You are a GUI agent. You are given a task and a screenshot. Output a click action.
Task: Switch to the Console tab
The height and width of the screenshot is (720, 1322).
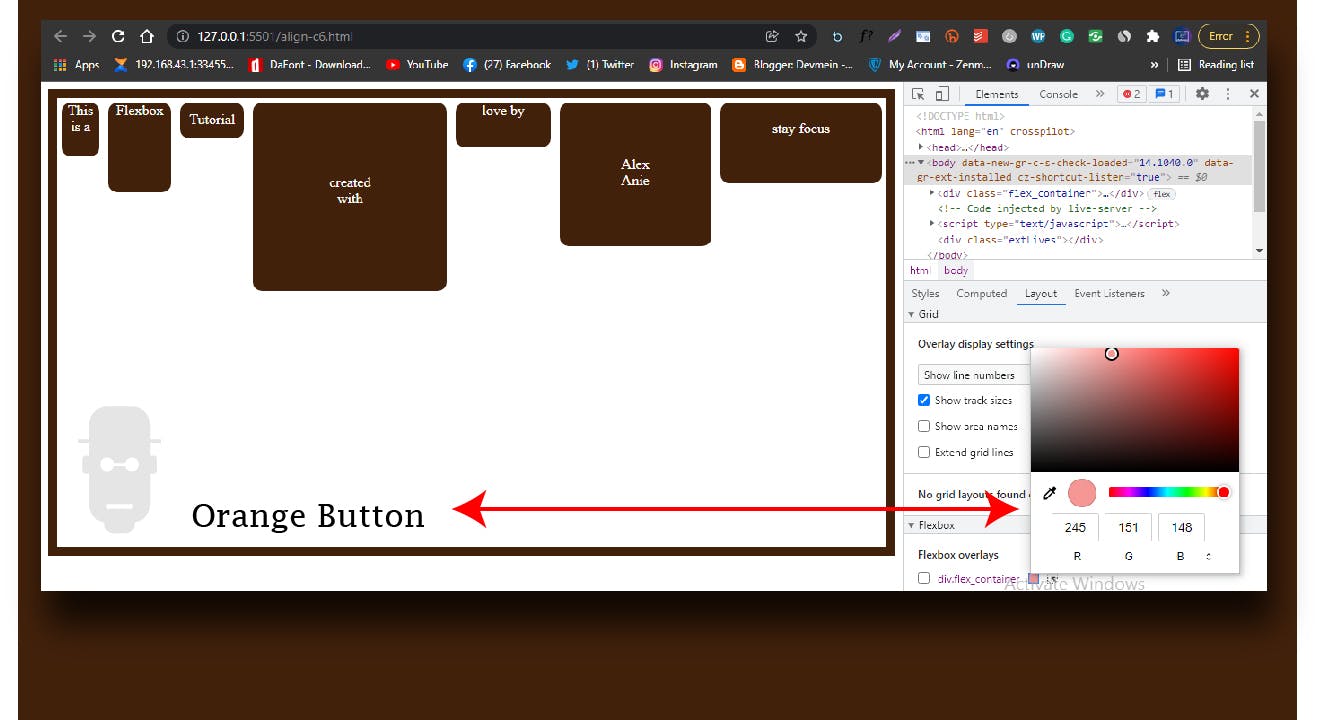(x=1058, y=94)
